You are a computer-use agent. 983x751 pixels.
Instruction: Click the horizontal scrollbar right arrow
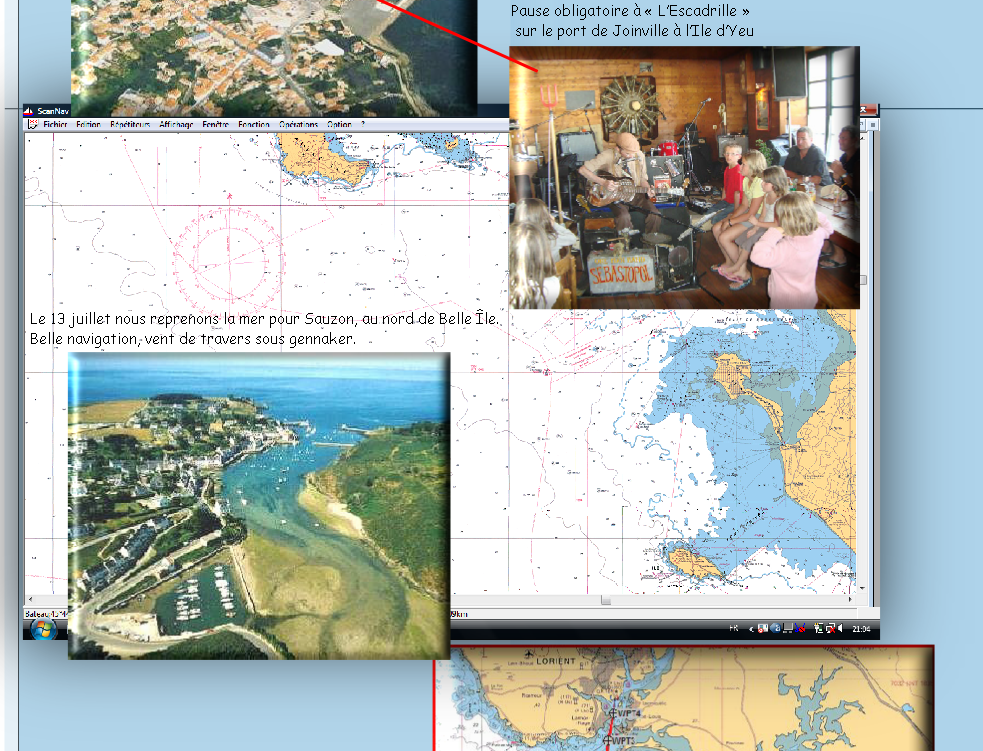click(x=850, y=601)
